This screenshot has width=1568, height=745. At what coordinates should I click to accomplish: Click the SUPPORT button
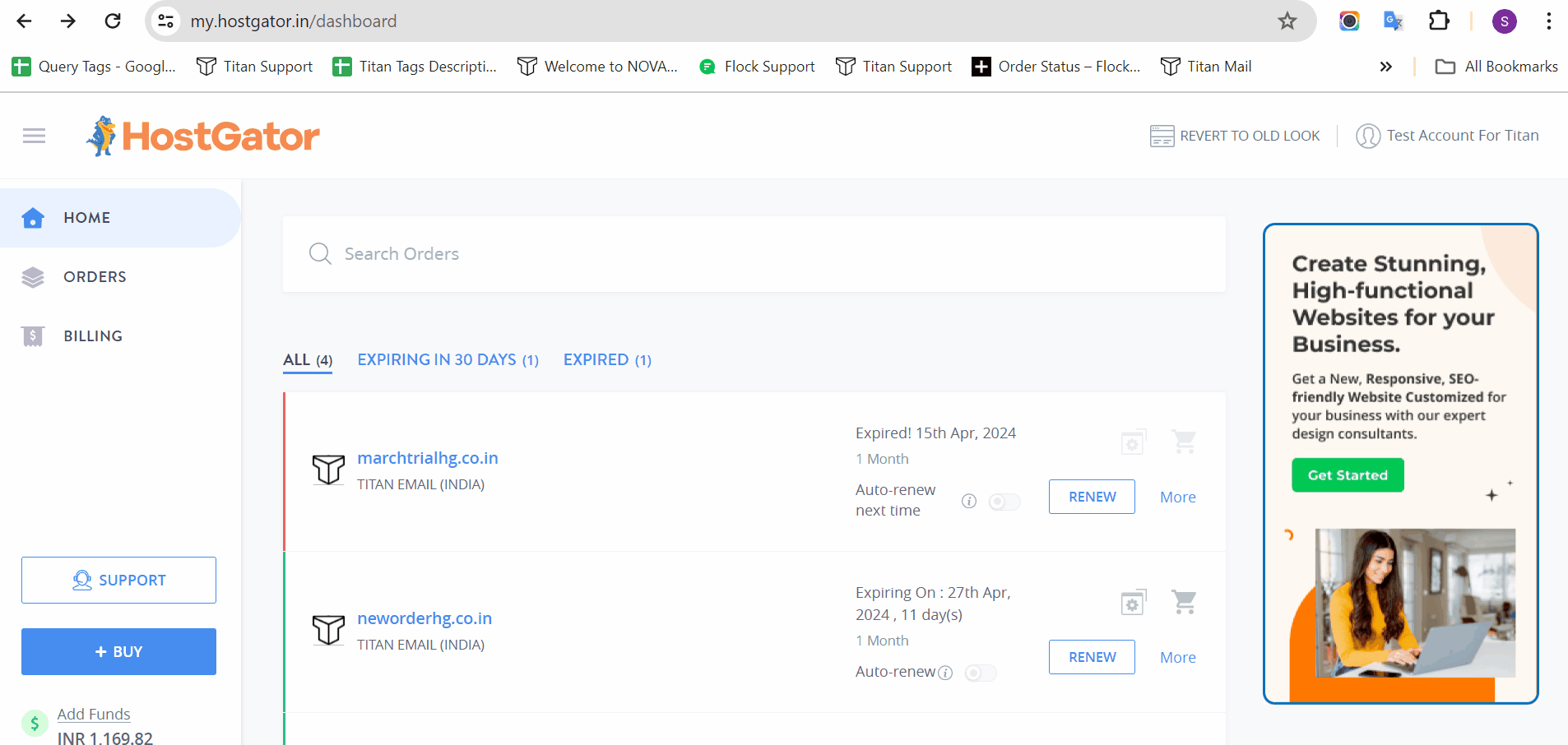coord(118,580)
